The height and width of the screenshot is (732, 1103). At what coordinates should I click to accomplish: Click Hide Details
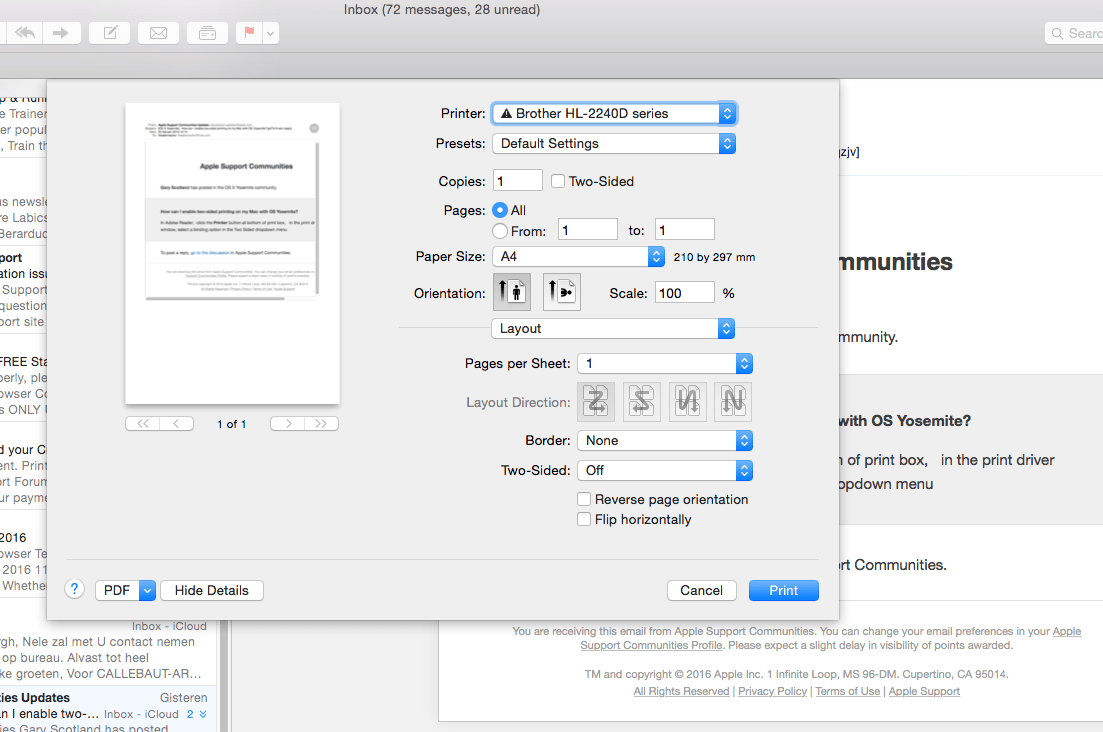click(211, 590)
